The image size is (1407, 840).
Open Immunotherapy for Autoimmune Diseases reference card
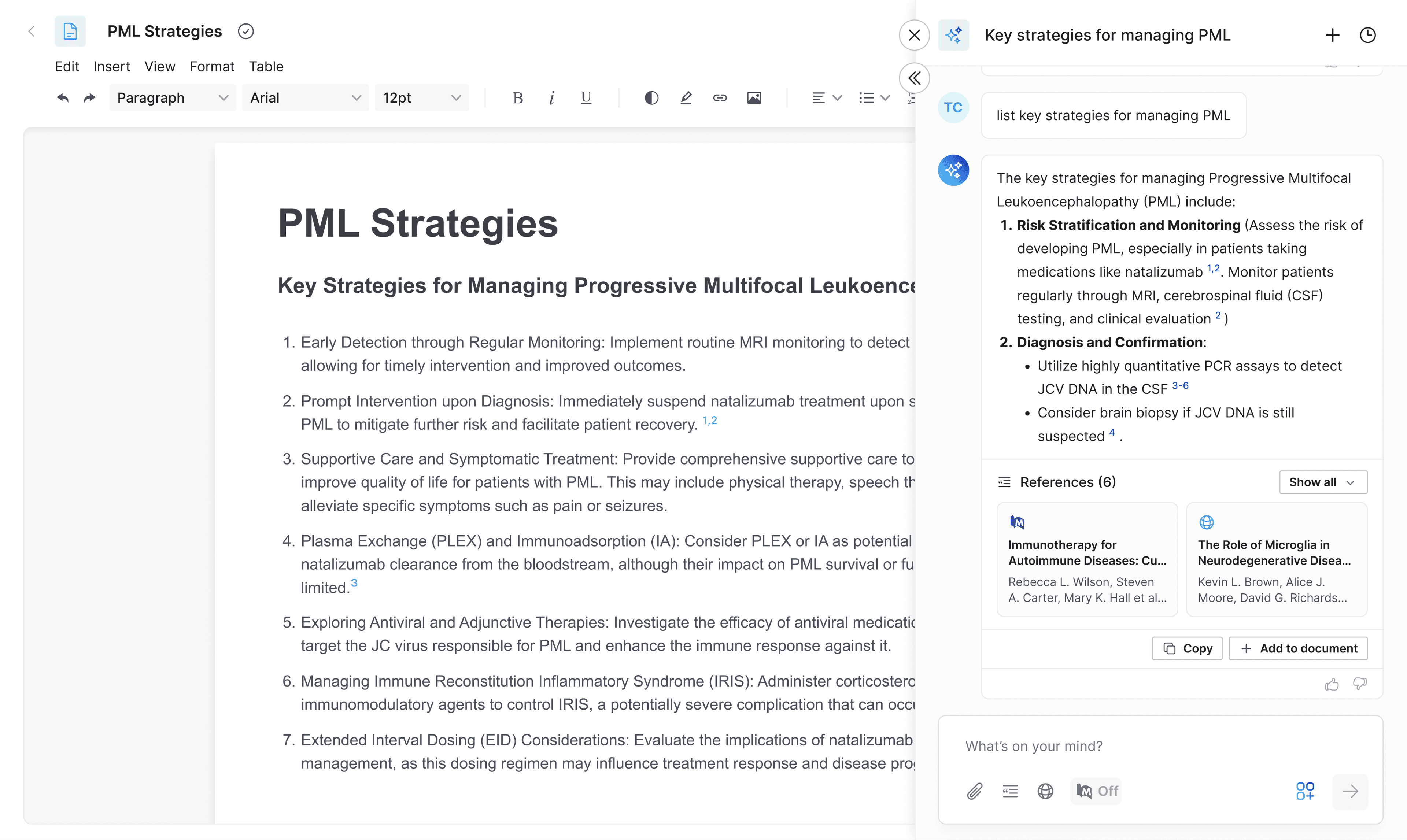[x=1087, y=559]
